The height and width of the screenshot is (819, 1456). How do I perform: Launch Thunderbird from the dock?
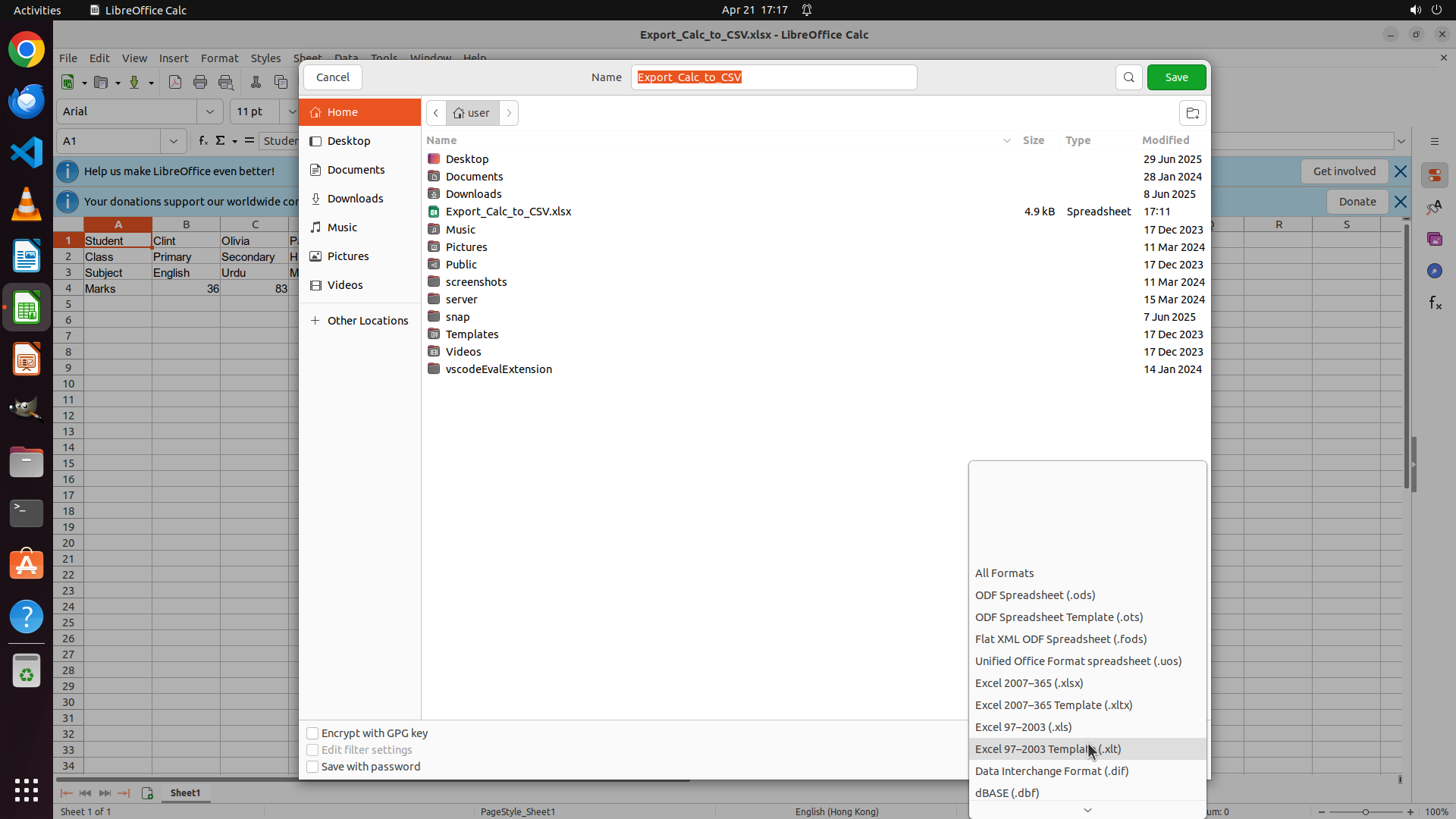[x=27, y=101]
